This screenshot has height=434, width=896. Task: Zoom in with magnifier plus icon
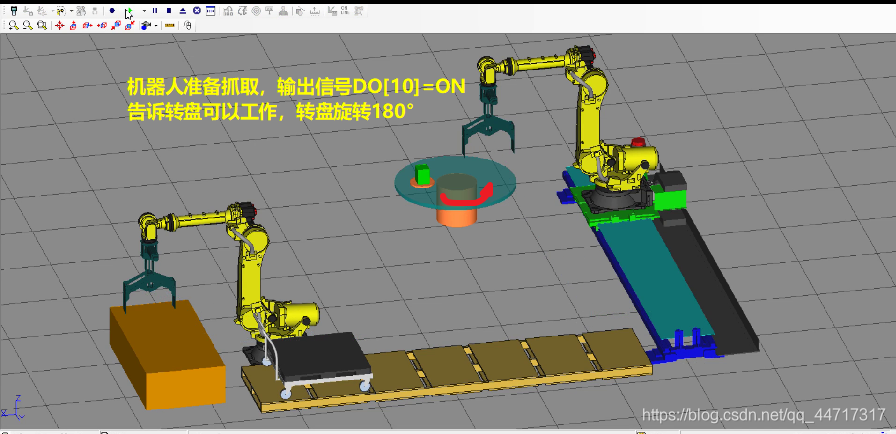pos(13,25)
